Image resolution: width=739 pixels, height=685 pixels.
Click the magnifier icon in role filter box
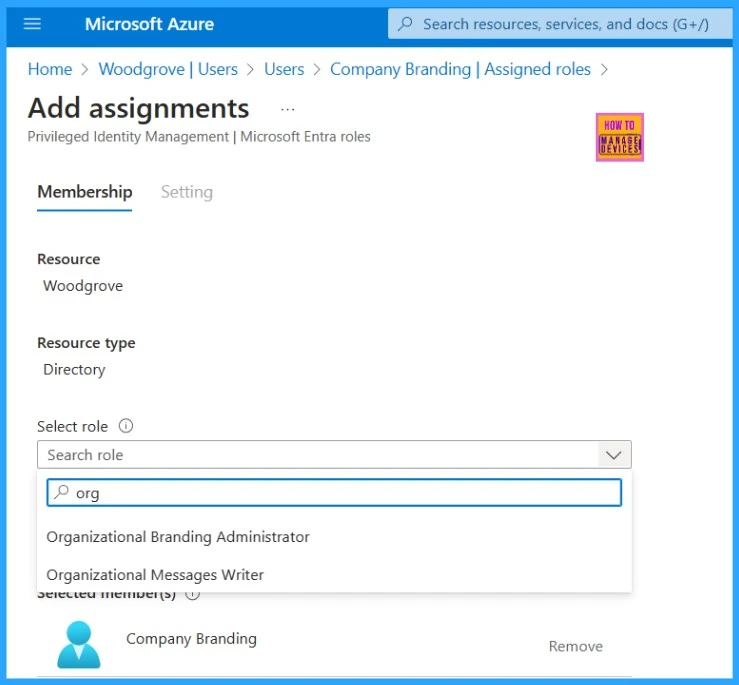pyautogui.click(x=62, y=492)
